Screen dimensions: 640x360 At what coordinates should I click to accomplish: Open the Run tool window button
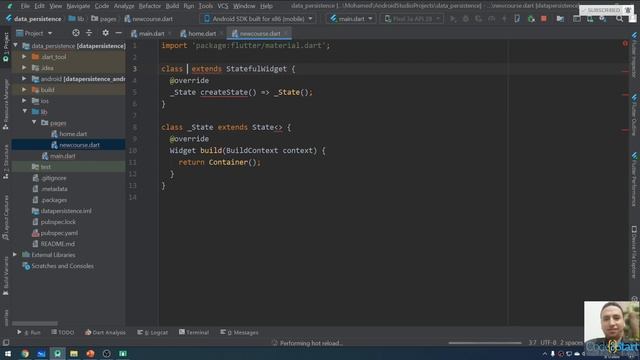point(29,333)
